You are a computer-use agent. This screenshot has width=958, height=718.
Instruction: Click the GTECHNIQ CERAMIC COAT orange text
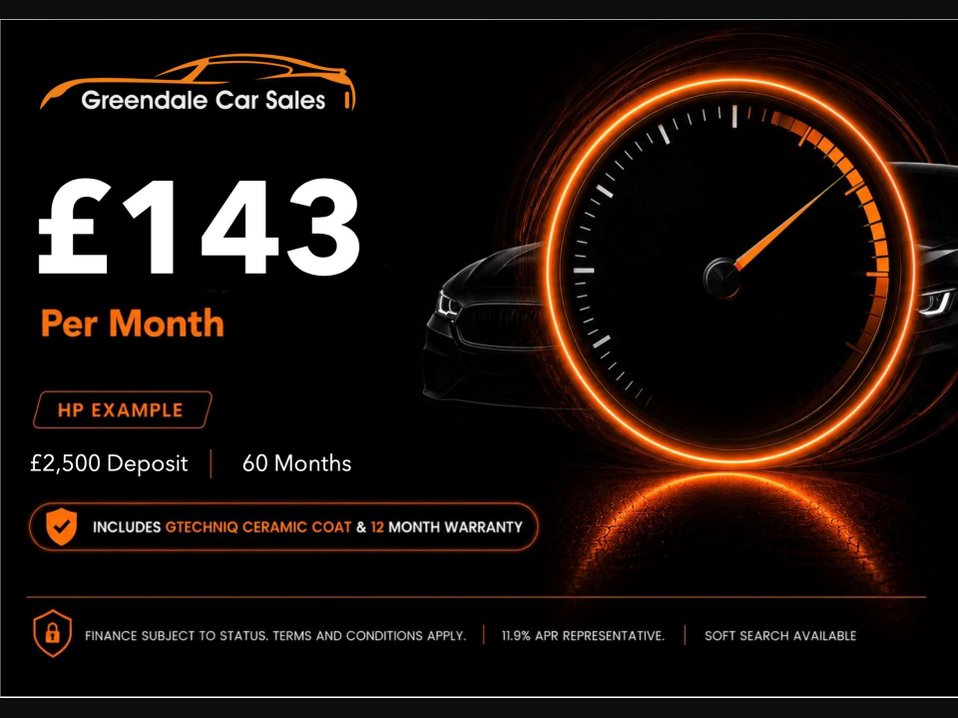[258, 527]
